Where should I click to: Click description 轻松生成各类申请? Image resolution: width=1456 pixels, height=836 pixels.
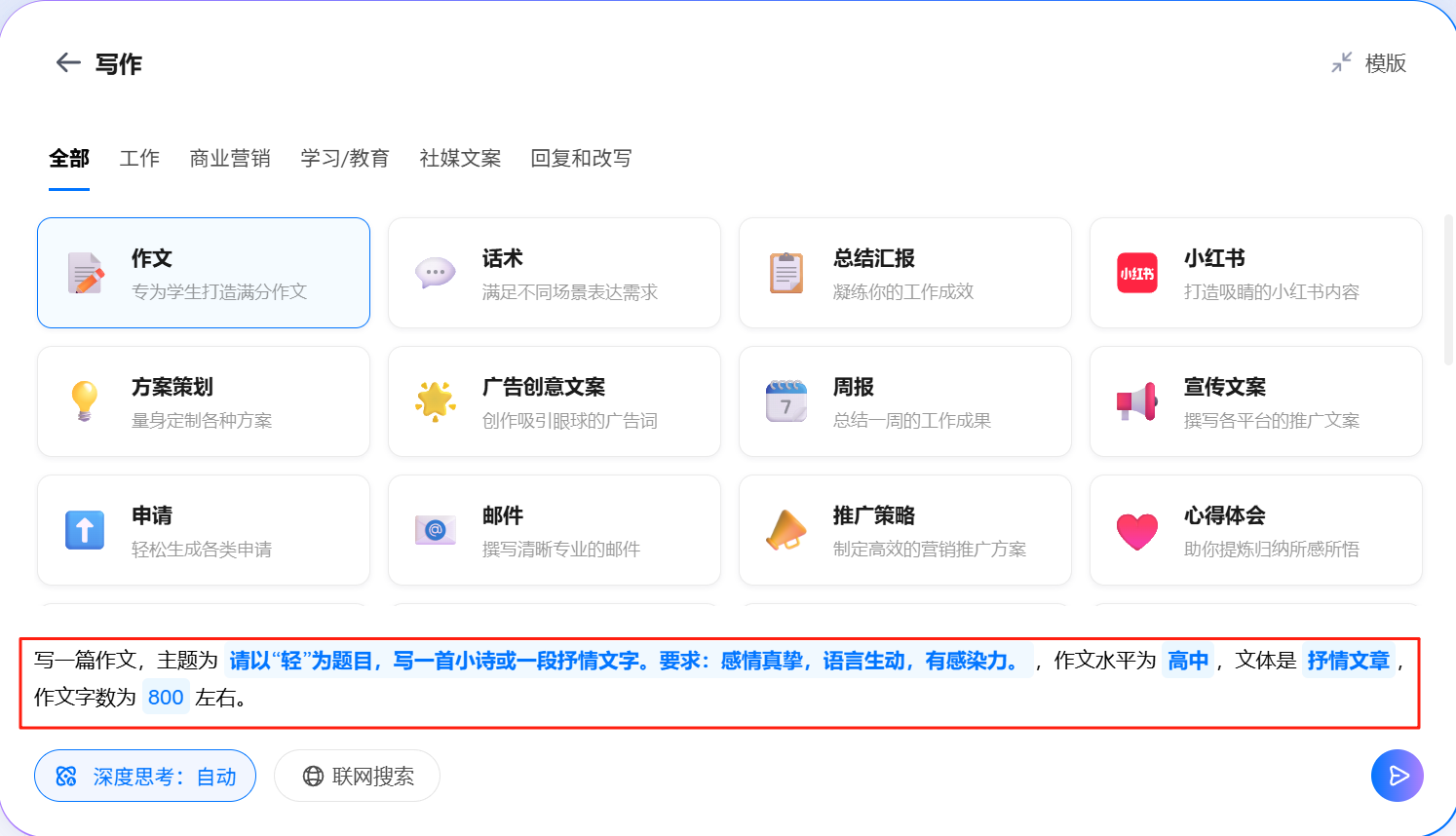202,549
